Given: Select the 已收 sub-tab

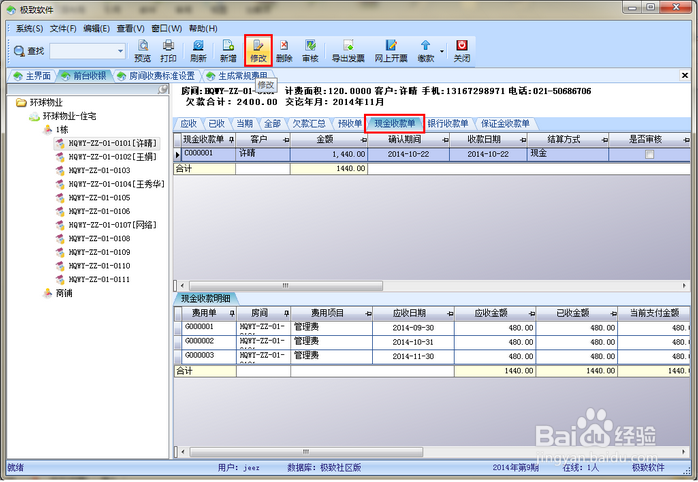Looking at the screenshot, I should pos(217,123).
